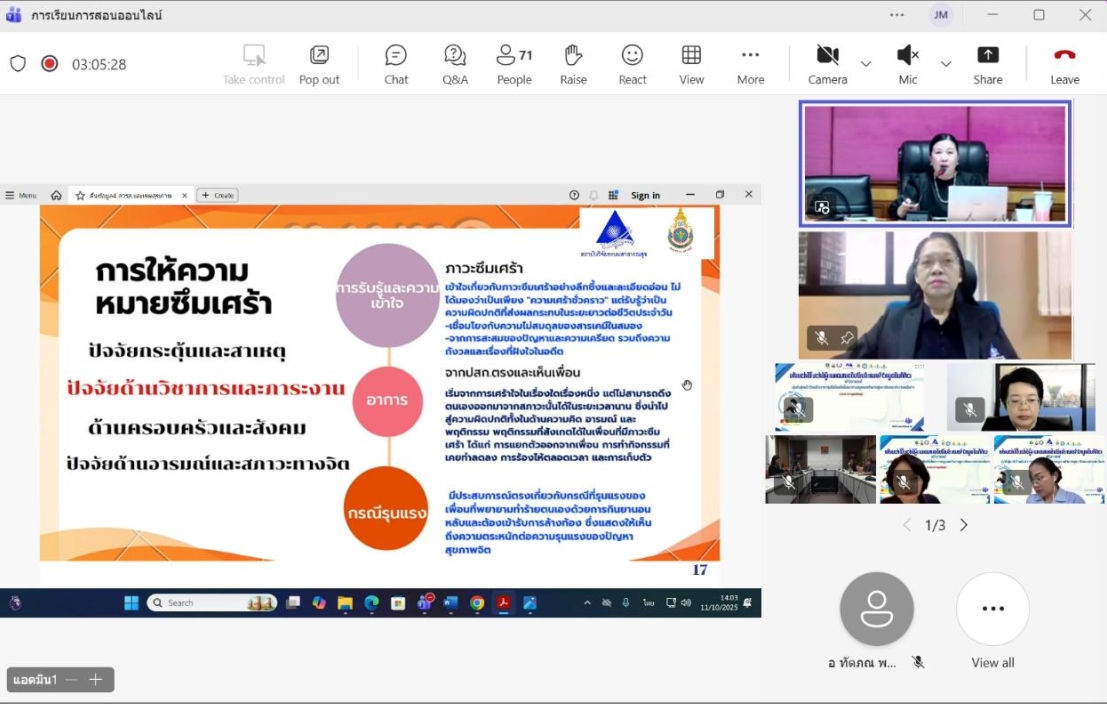Select the top presenter video thumbnail

tap(934, 164)
